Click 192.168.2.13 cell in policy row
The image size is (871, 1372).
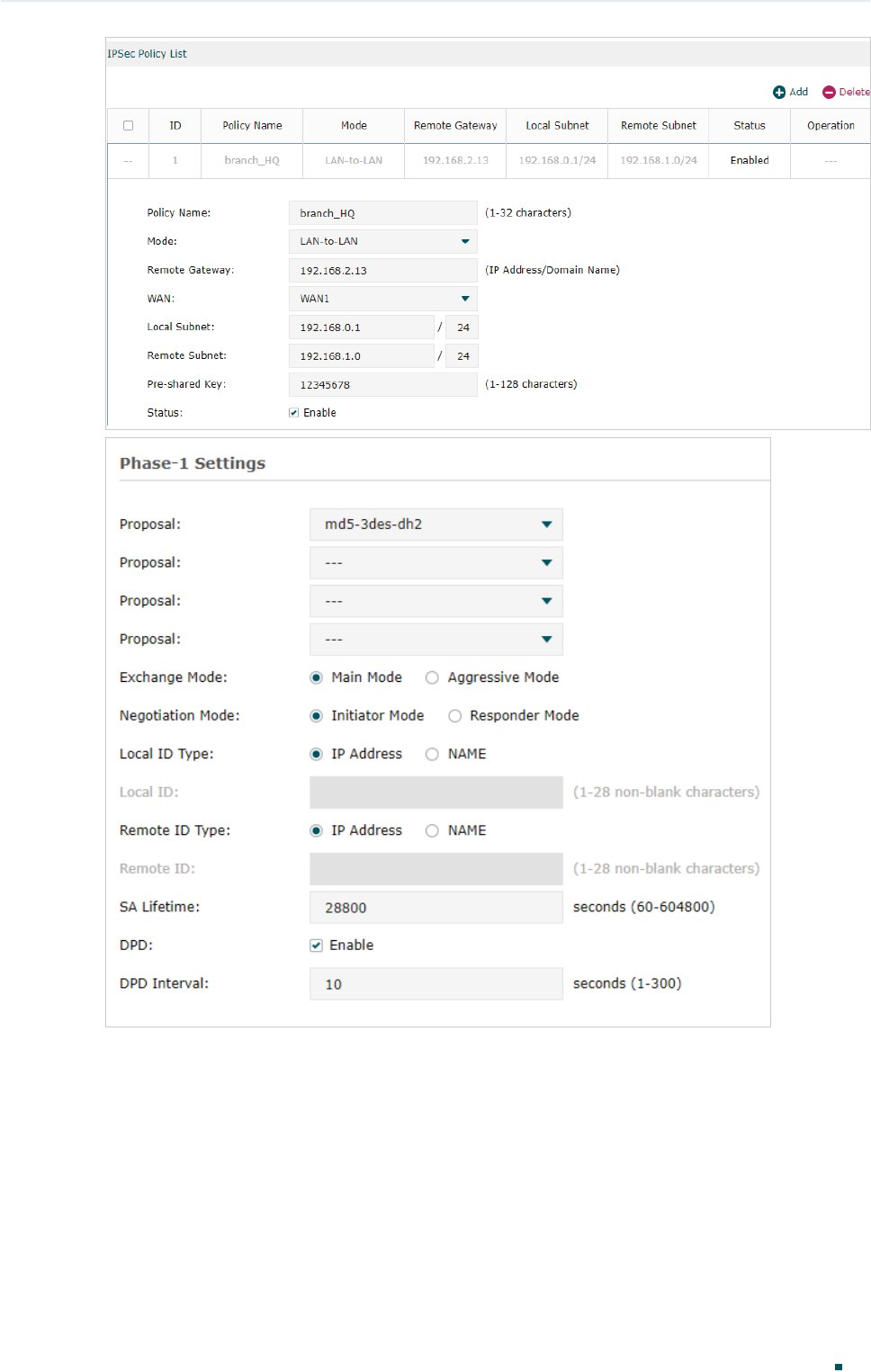point(455,160)
